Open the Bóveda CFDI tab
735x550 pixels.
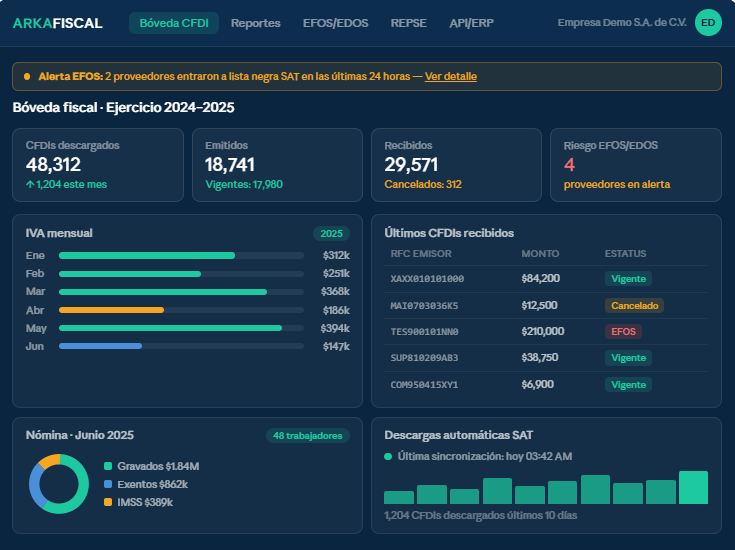tap(174, 23)
